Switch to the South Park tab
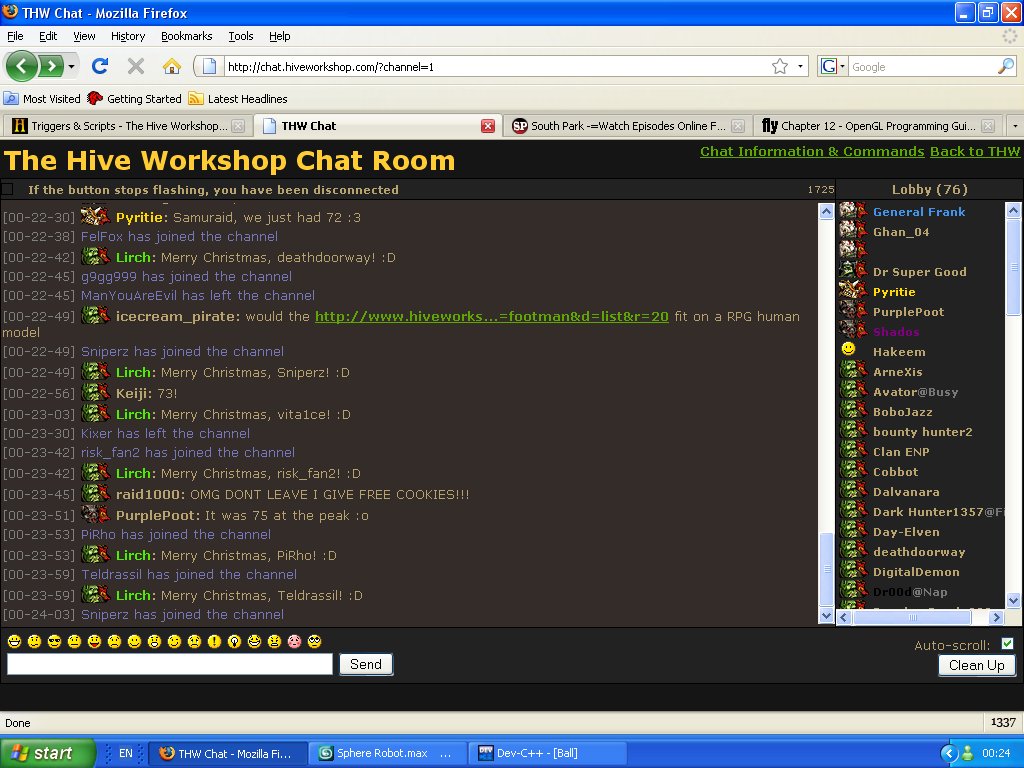 click(627, 126)
